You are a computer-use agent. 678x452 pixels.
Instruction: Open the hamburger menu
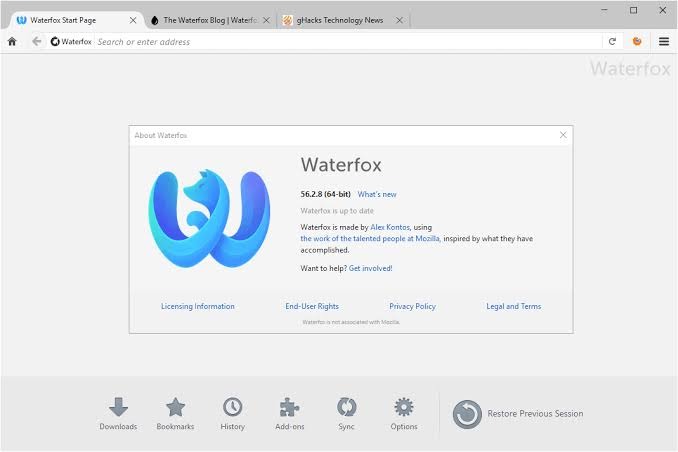[x=664, y=42]
